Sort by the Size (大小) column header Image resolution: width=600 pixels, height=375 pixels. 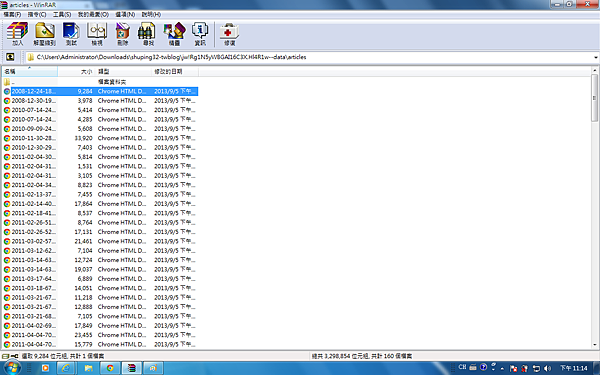(x=76, y=72)
